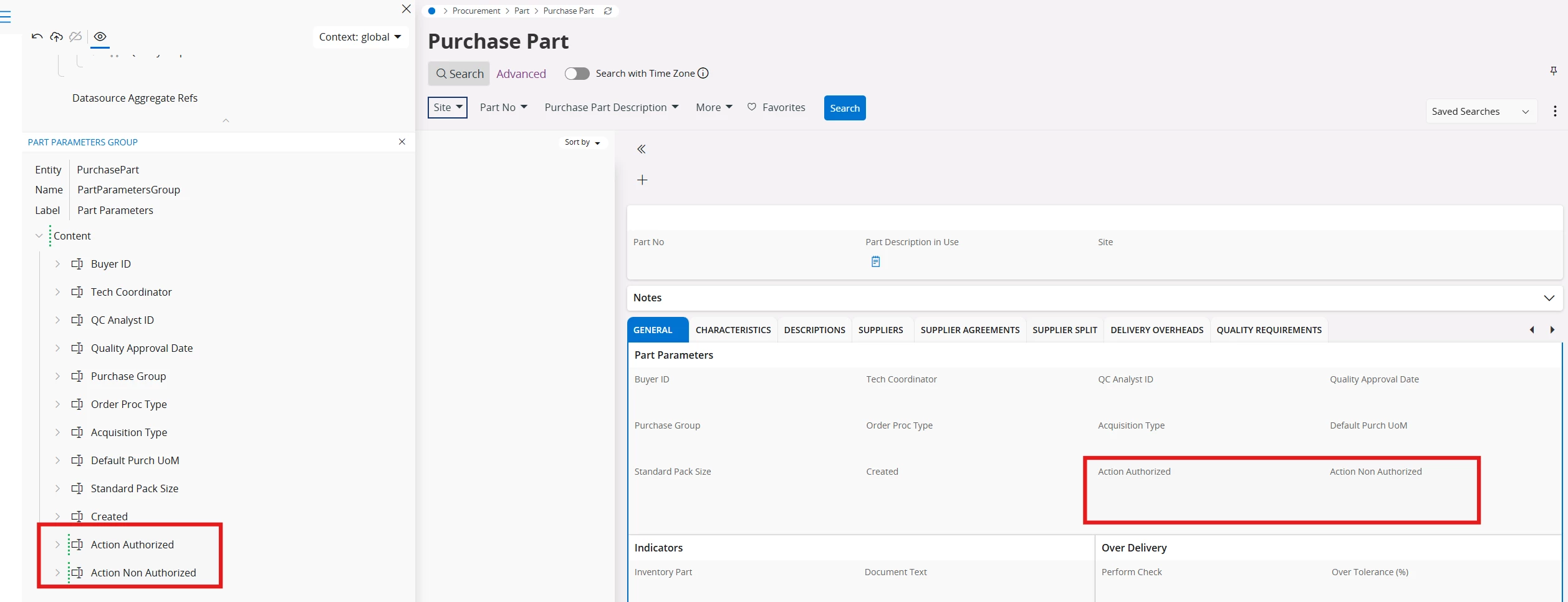
Task: Click the Advanced search link
Action: pyautogui.click(x=521, y=74)
